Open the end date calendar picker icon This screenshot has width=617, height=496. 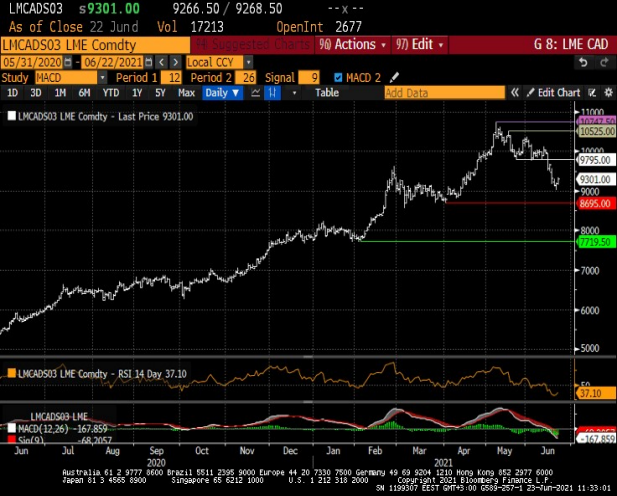pyautogui.click(x=148, y=62)
